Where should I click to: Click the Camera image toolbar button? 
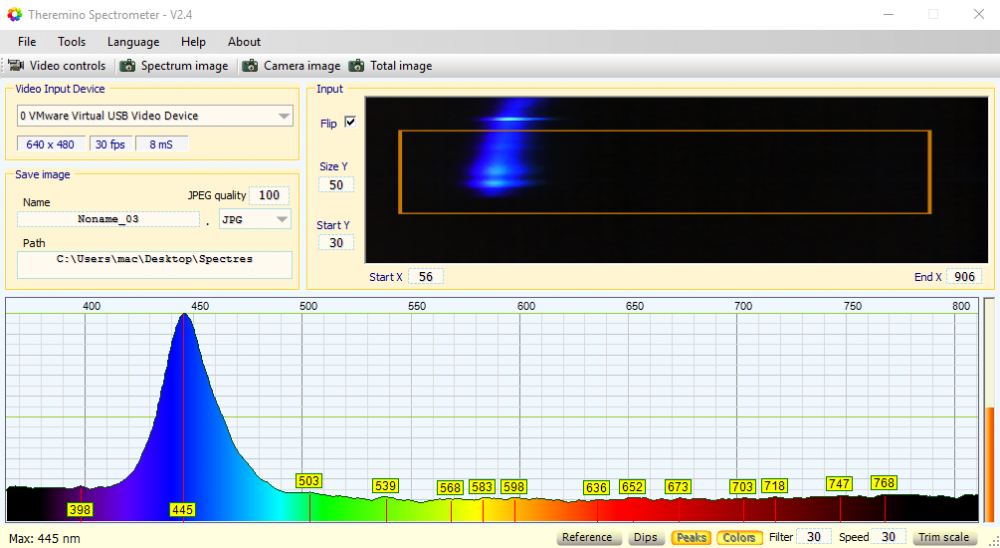click(x=293, y=66)
